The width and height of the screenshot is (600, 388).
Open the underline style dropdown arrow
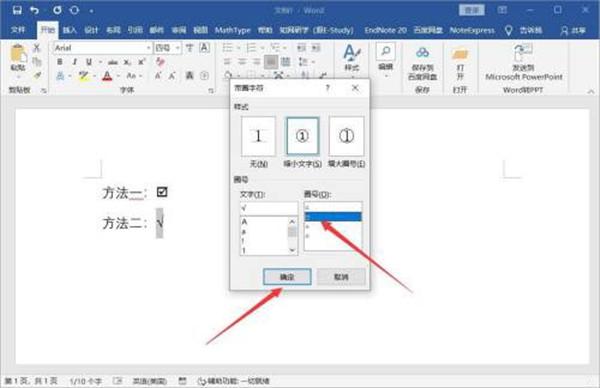click(100, 62)
